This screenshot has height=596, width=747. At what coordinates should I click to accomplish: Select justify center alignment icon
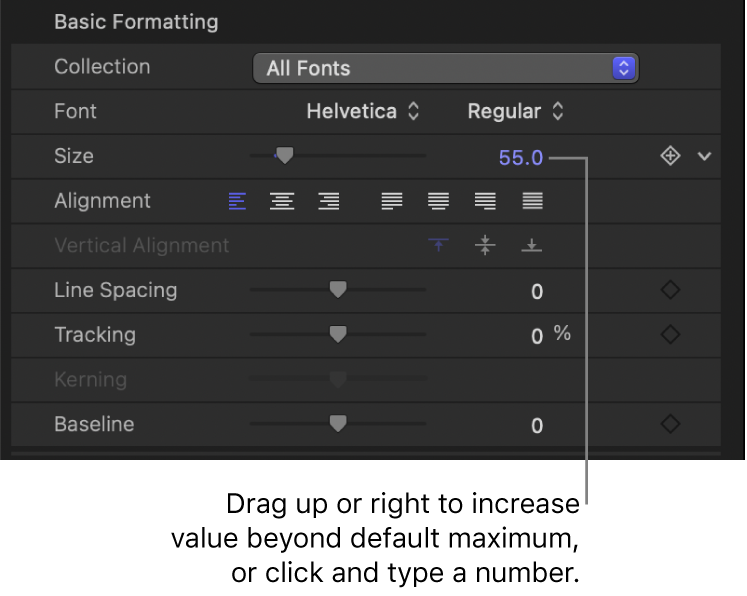pyautogui.click(x=438, y=202)
